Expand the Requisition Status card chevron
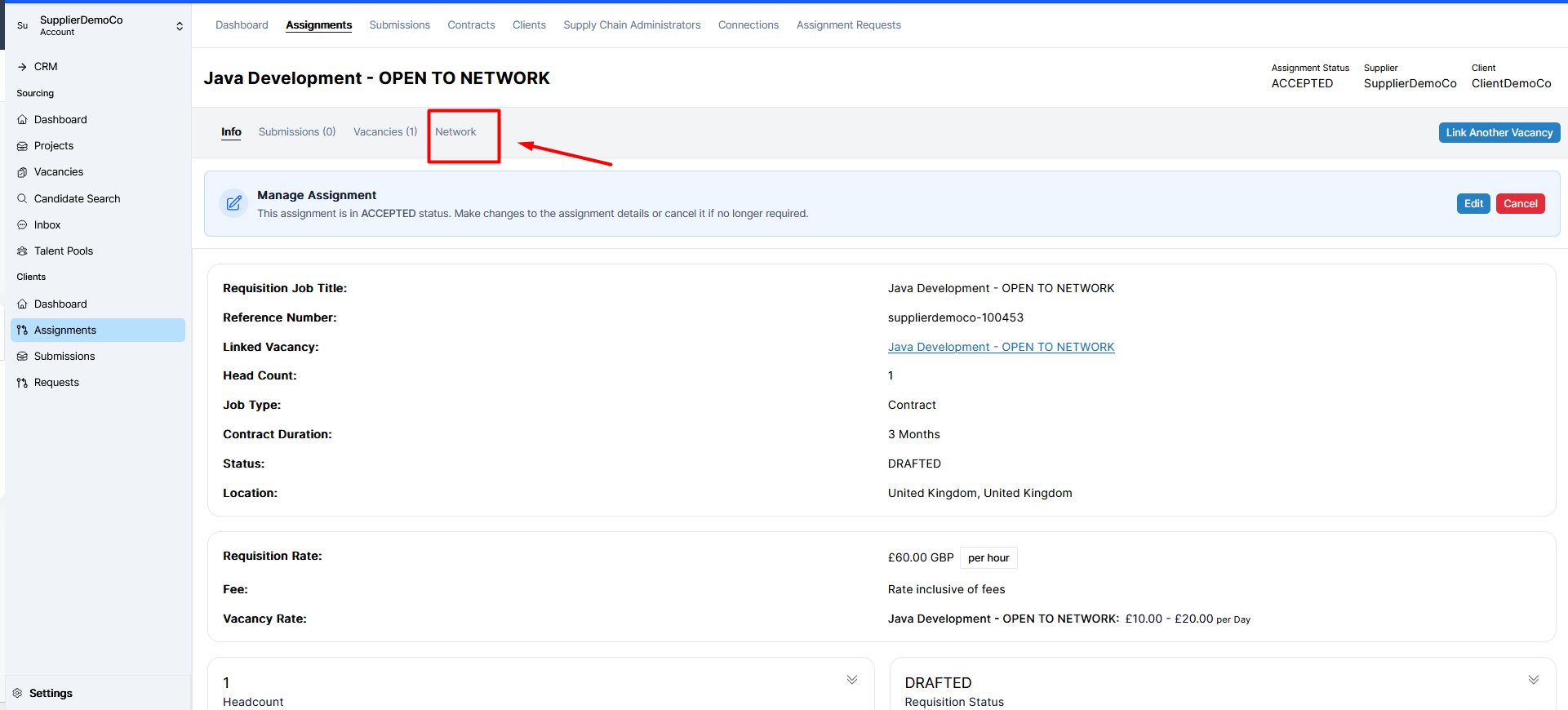The width and height of the screenshot is (1568, 710). (x=1533, y=680)
